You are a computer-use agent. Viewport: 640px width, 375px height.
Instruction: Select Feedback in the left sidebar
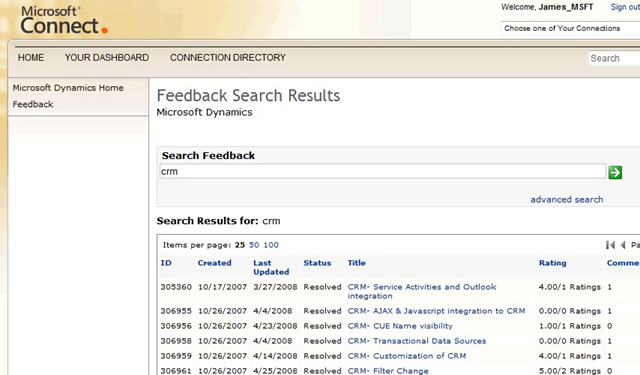33,104
